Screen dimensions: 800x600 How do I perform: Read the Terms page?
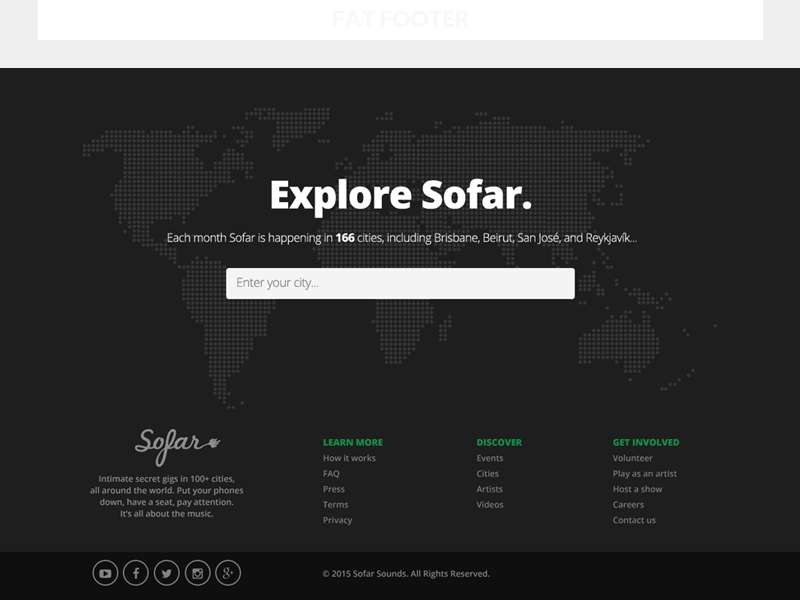[x=333, y=504]
